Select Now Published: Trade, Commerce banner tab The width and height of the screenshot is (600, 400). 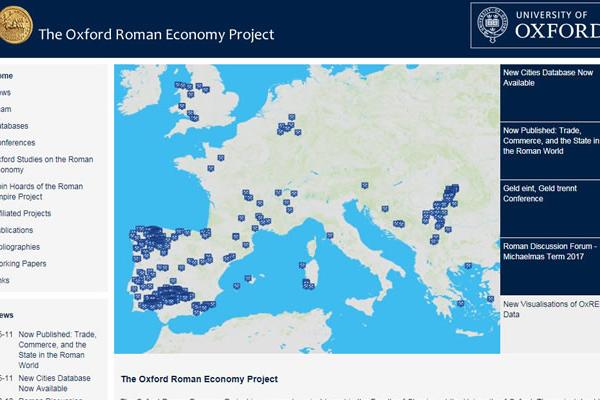(550, 150)
